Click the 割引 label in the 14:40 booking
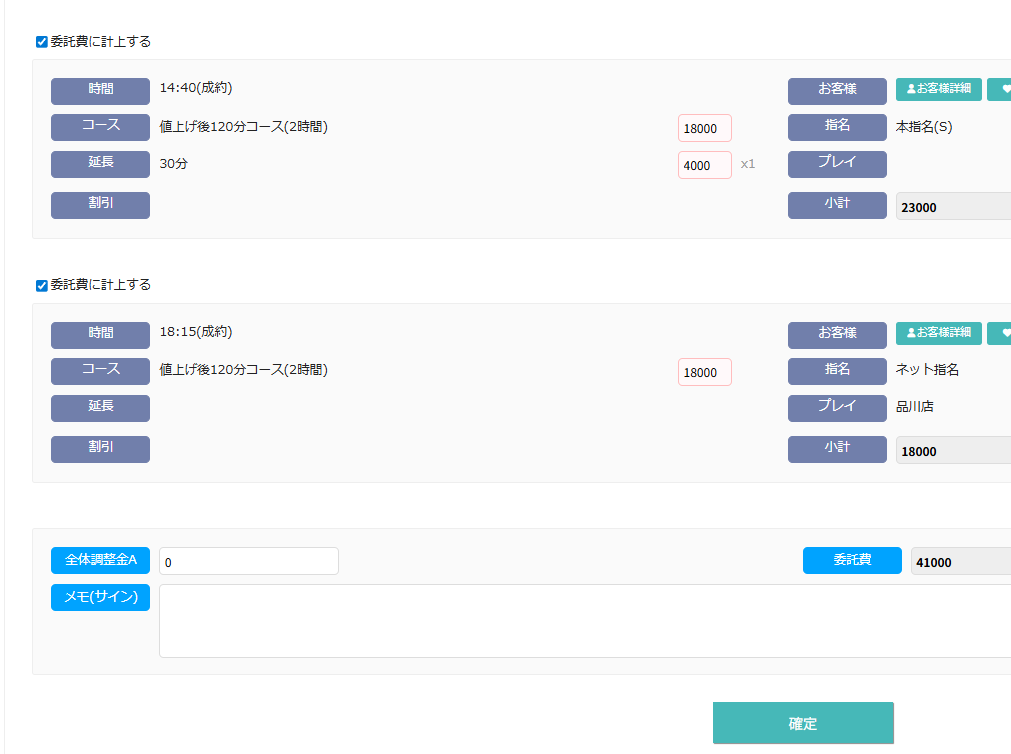This screenshot has height=754, width=1011. pyautogui.click(x=100, y=205)
